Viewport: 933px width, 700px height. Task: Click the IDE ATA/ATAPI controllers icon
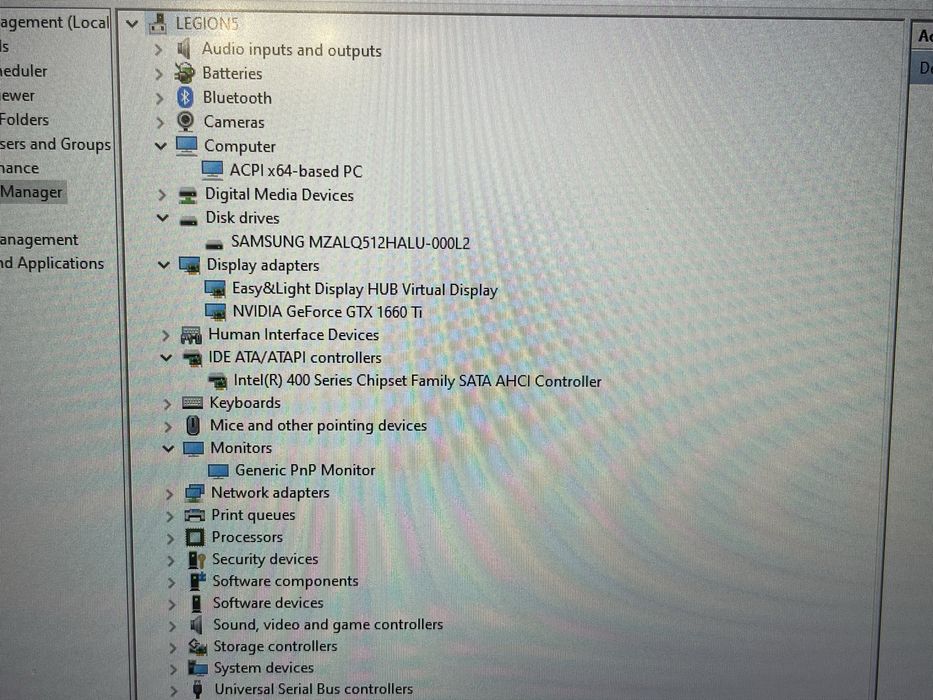(192, 358)
